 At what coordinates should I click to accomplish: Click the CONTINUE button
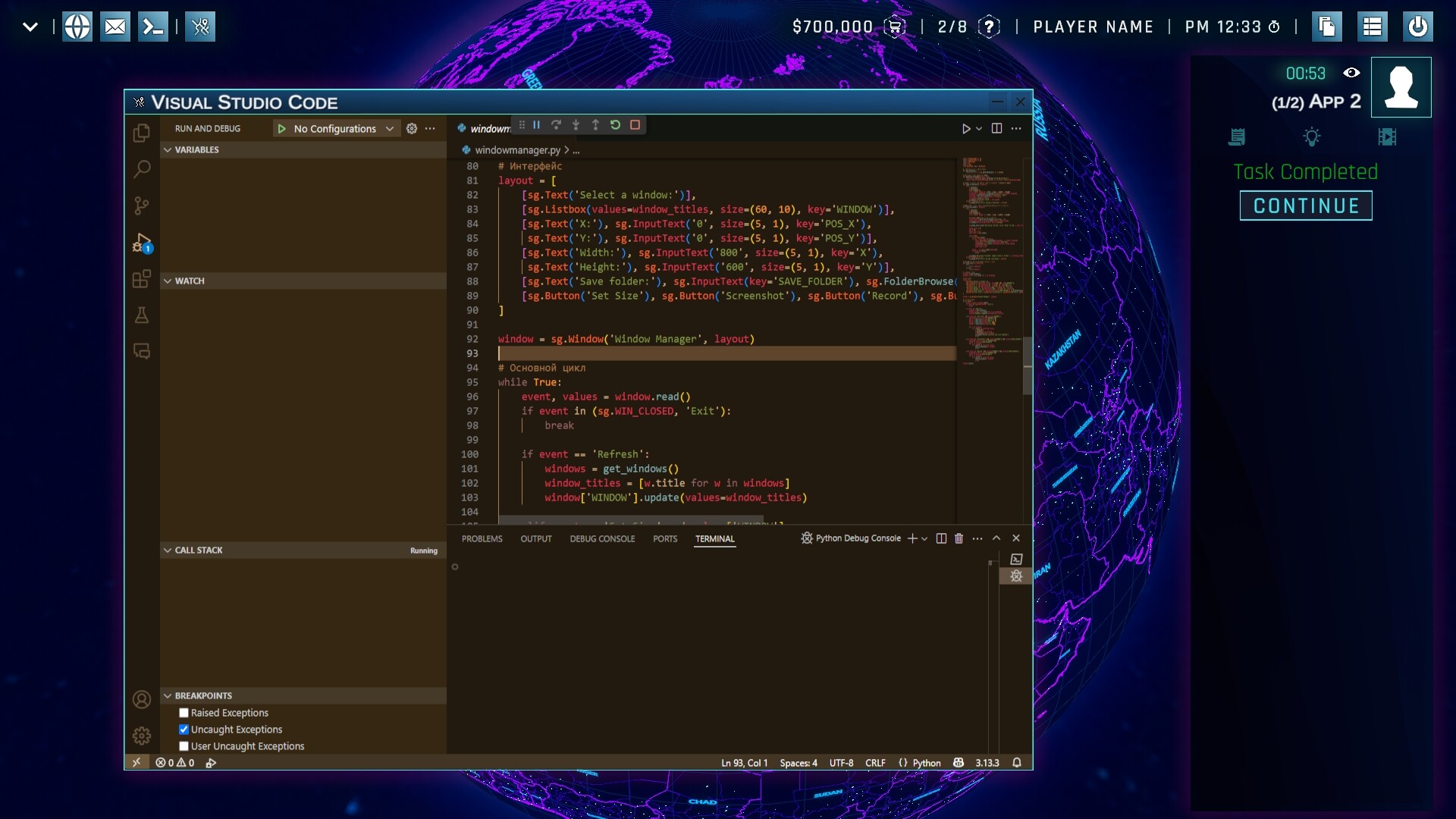(1305, 205)
